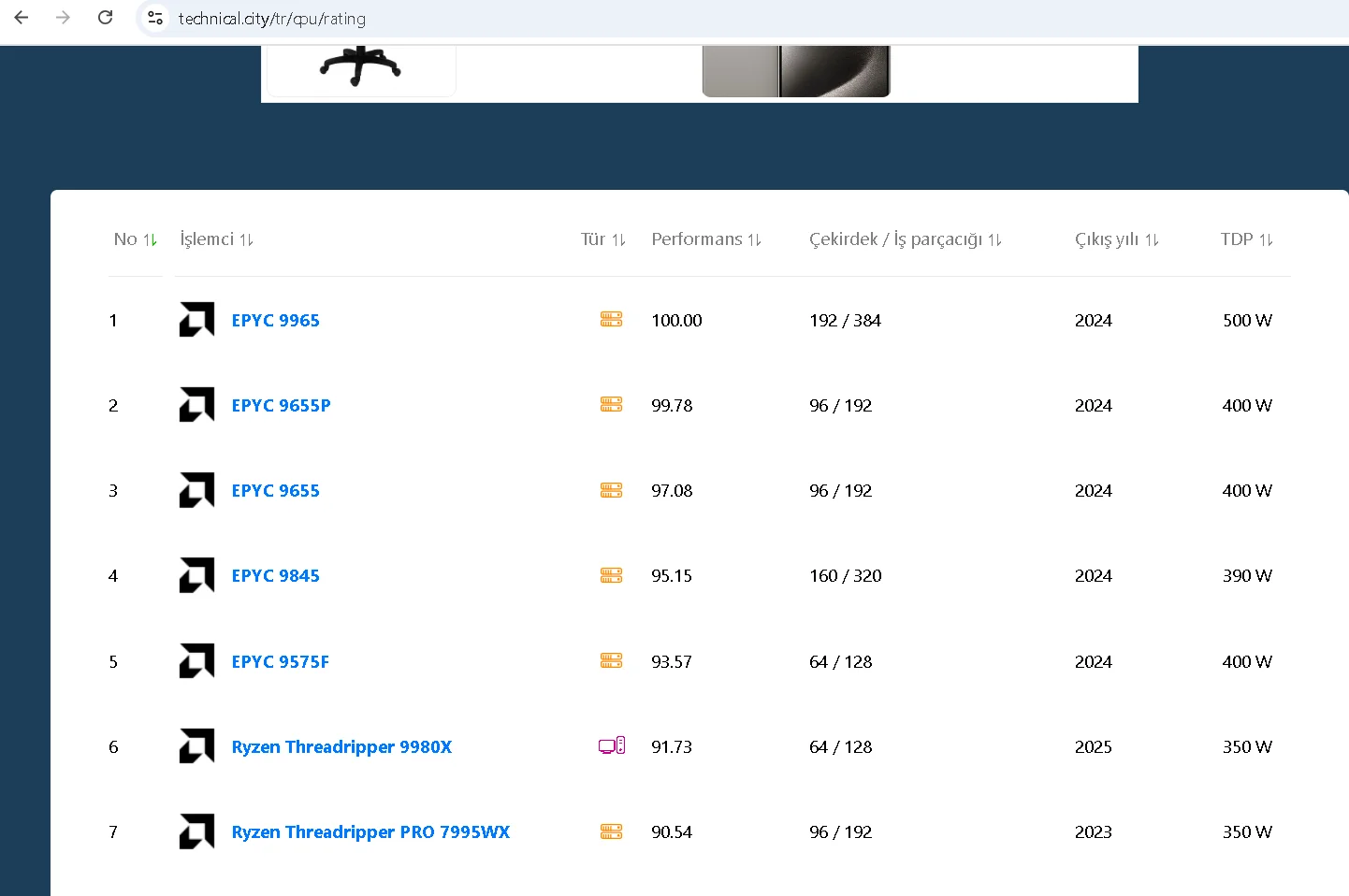Select performance score 97.08
The width and height of the screenshot is (1349, 896).
pyautogui.click(x=672, y=491)
